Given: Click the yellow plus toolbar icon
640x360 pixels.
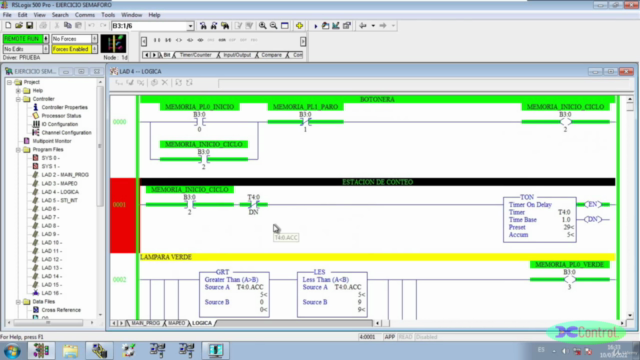Looking at the screenshot, I should (299, 26).
